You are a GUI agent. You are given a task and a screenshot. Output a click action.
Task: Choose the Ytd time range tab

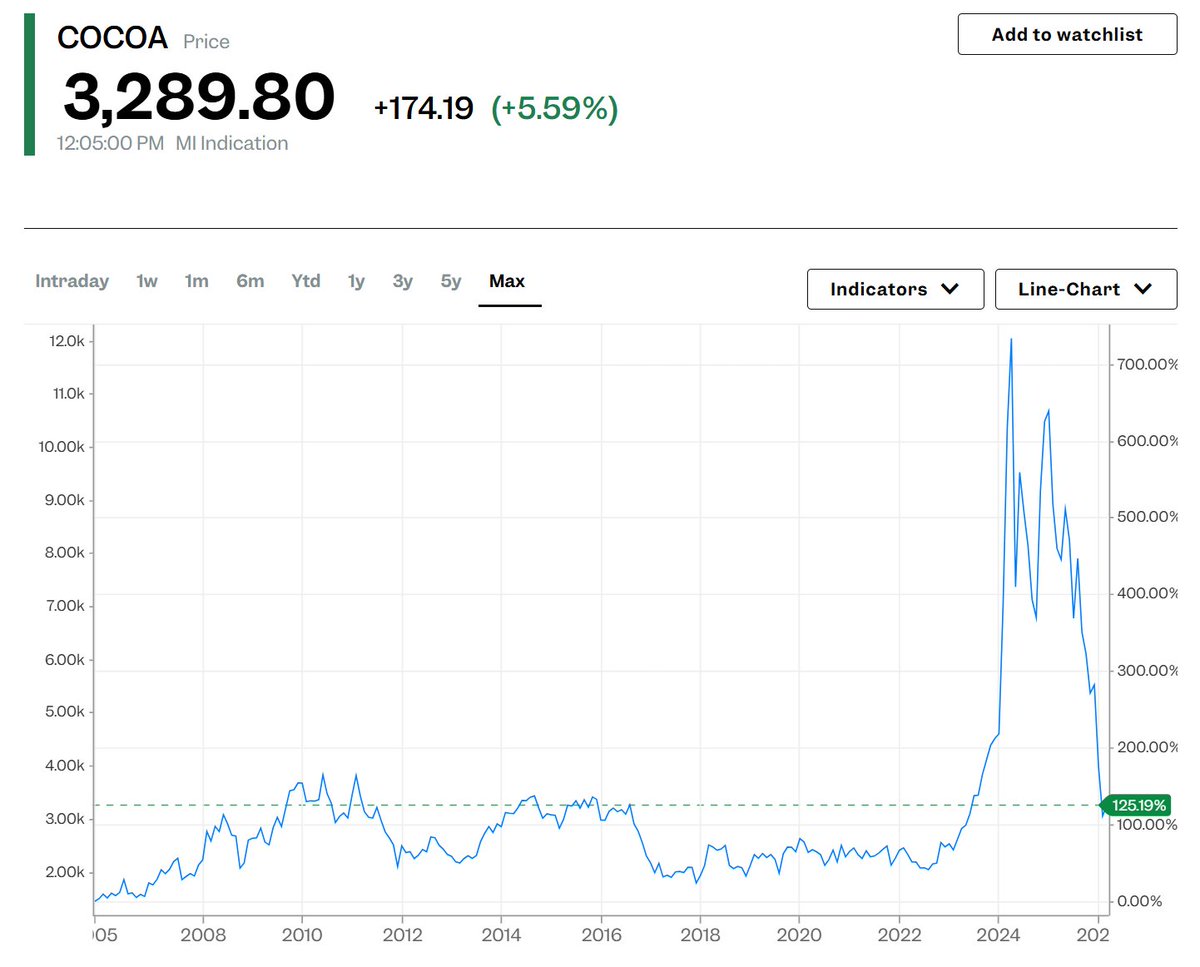306,281
